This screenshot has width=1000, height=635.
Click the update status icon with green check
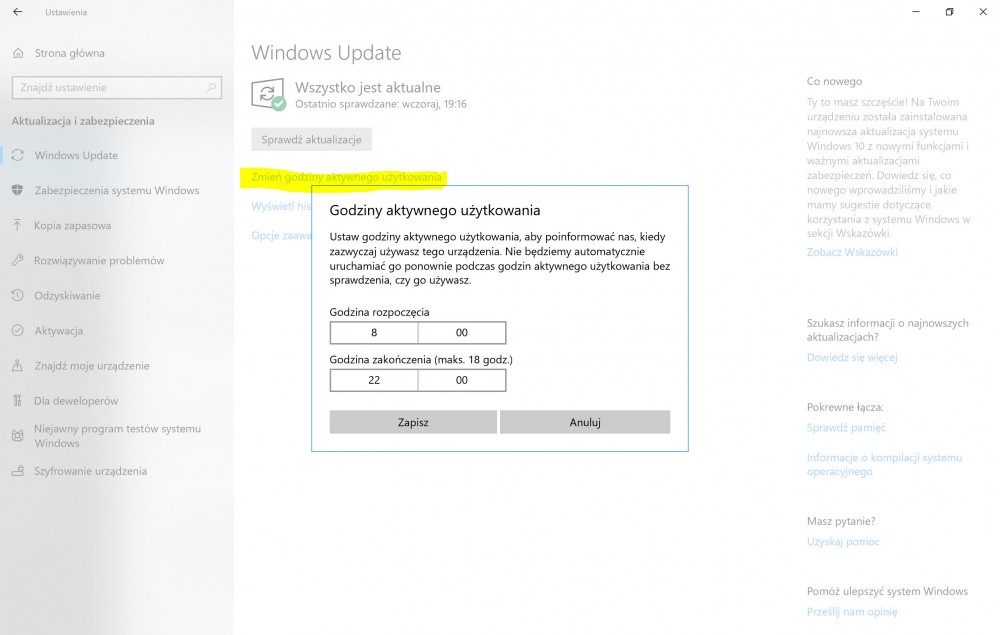[268, 95]
